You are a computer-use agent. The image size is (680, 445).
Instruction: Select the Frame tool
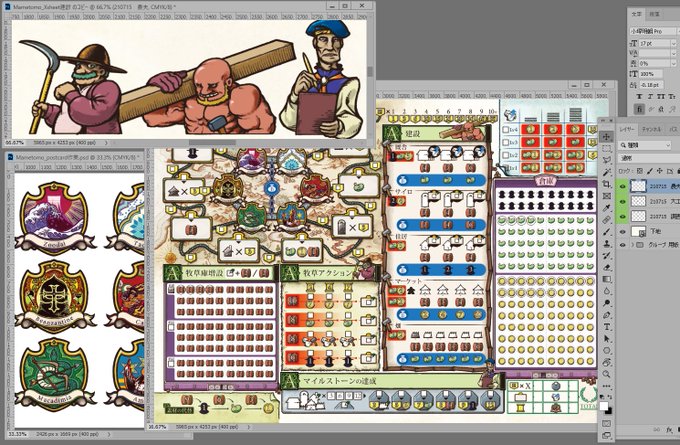coord(606,196)
